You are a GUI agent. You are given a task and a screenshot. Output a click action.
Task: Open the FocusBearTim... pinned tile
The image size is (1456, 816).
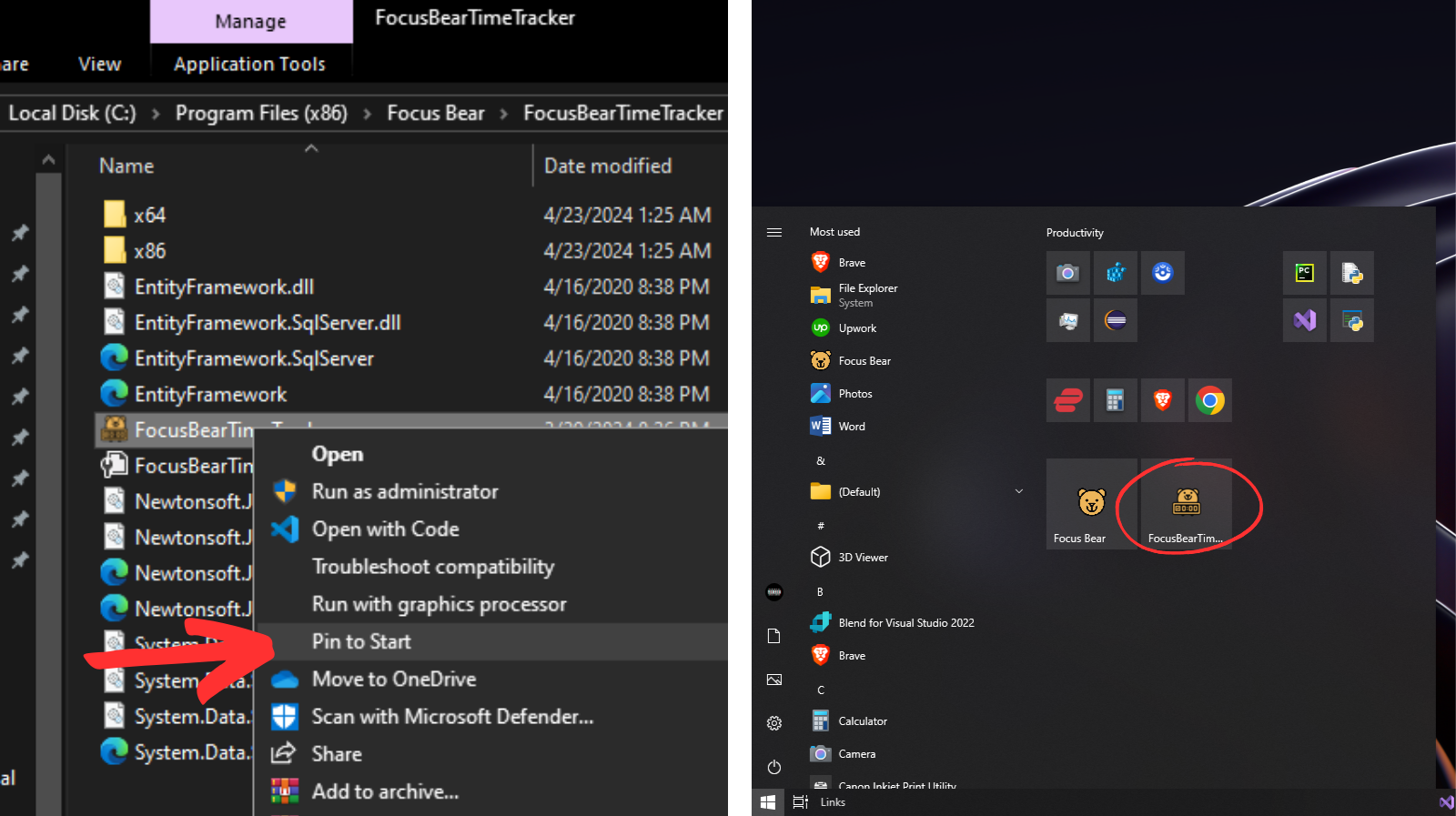[1186, 504]
